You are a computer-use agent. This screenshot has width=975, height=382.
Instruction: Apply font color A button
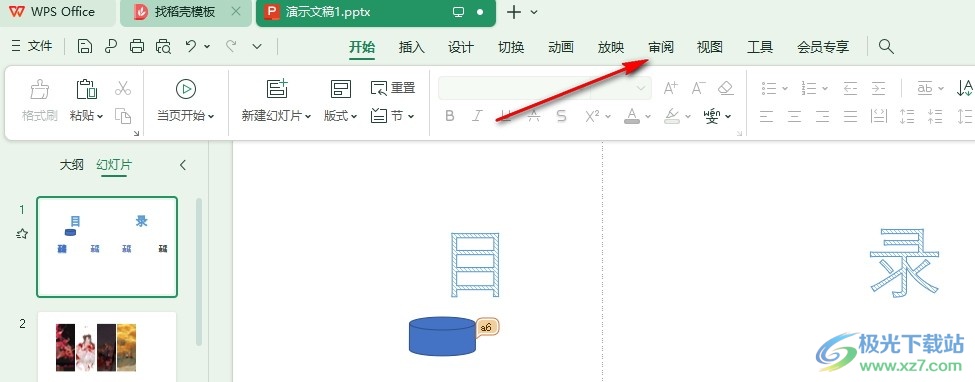(632, 116)
